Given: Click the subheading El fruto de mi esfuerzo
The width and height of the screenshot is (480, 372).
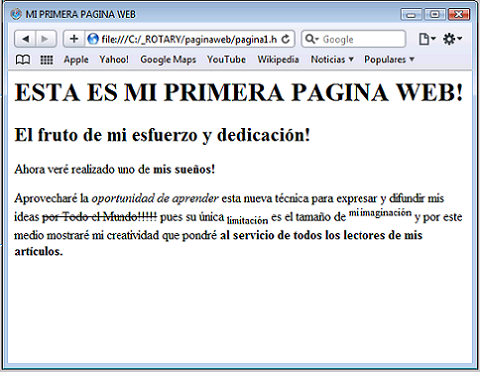Looking at the screenshot, I should (x=162, y=135).
